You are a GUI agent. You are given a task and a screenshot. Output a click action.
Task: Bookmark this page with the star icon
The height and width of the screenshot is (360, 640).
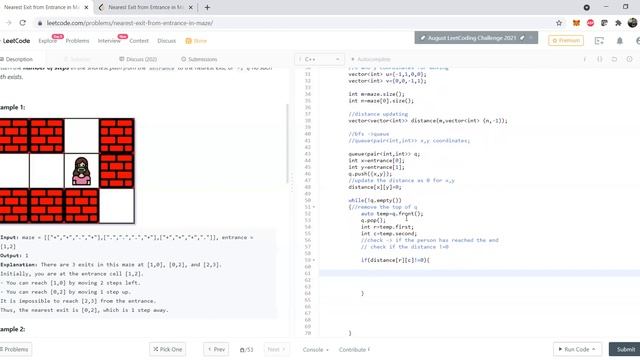click(x=559, y=23)
